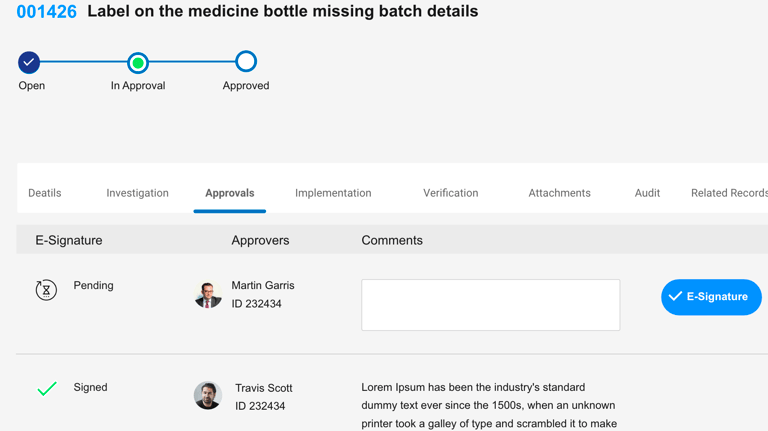View the Audit tab
This screenshot has width=768, height=431.
tap(647, 193)
